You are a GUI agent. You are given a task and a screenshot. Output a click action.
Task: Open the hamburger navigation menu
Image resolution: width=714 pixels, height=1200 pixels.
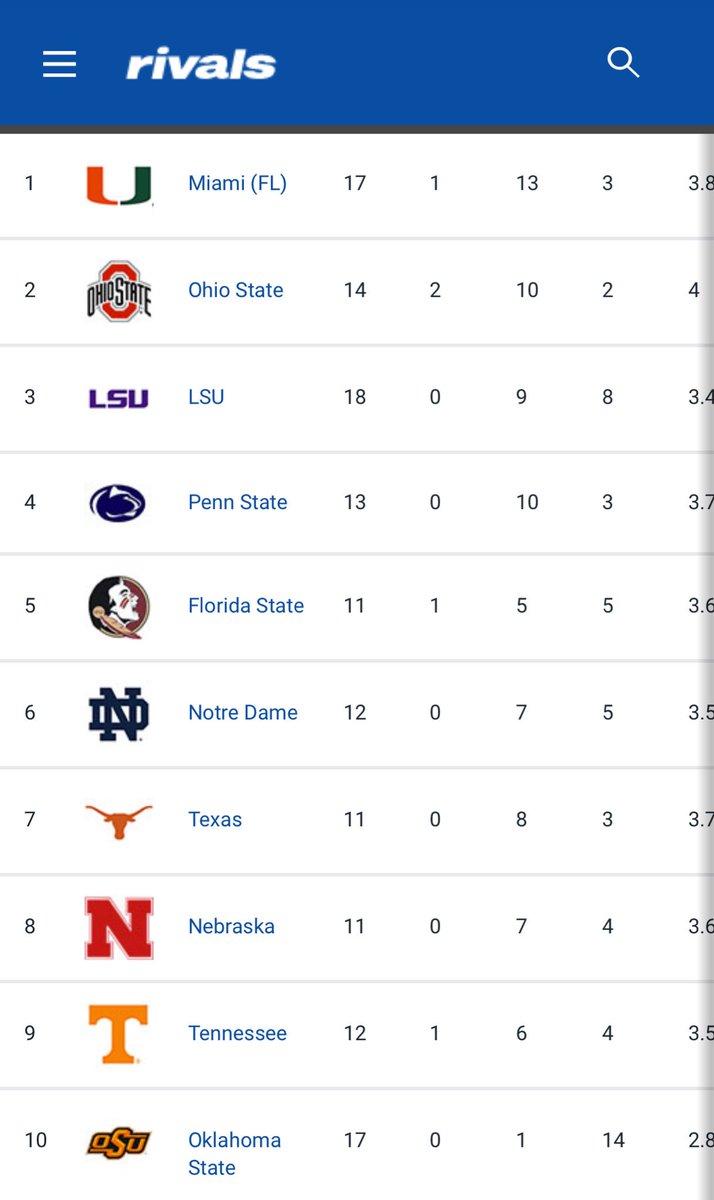tap(60, 65)
